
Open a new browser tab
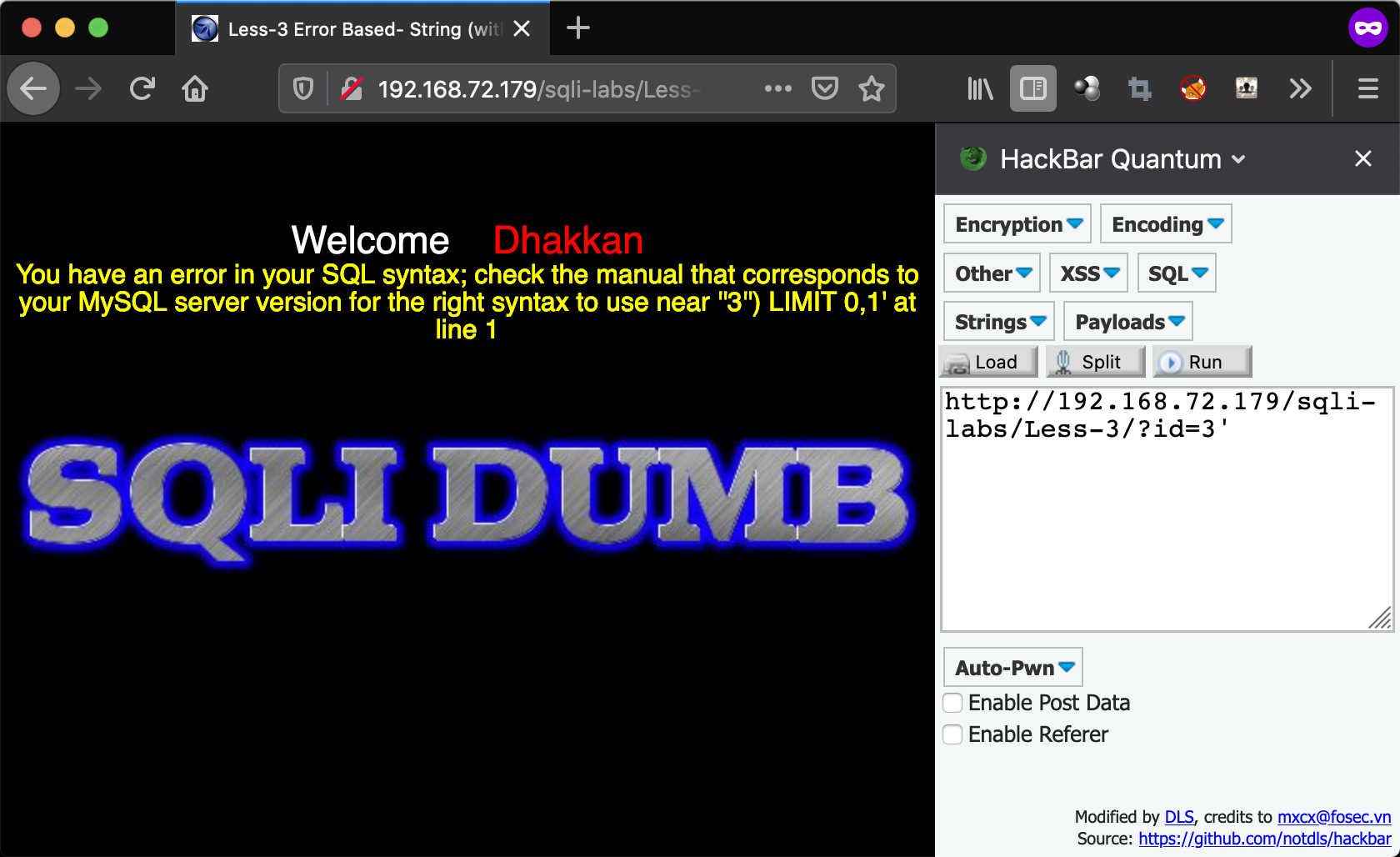coord(577,28)
